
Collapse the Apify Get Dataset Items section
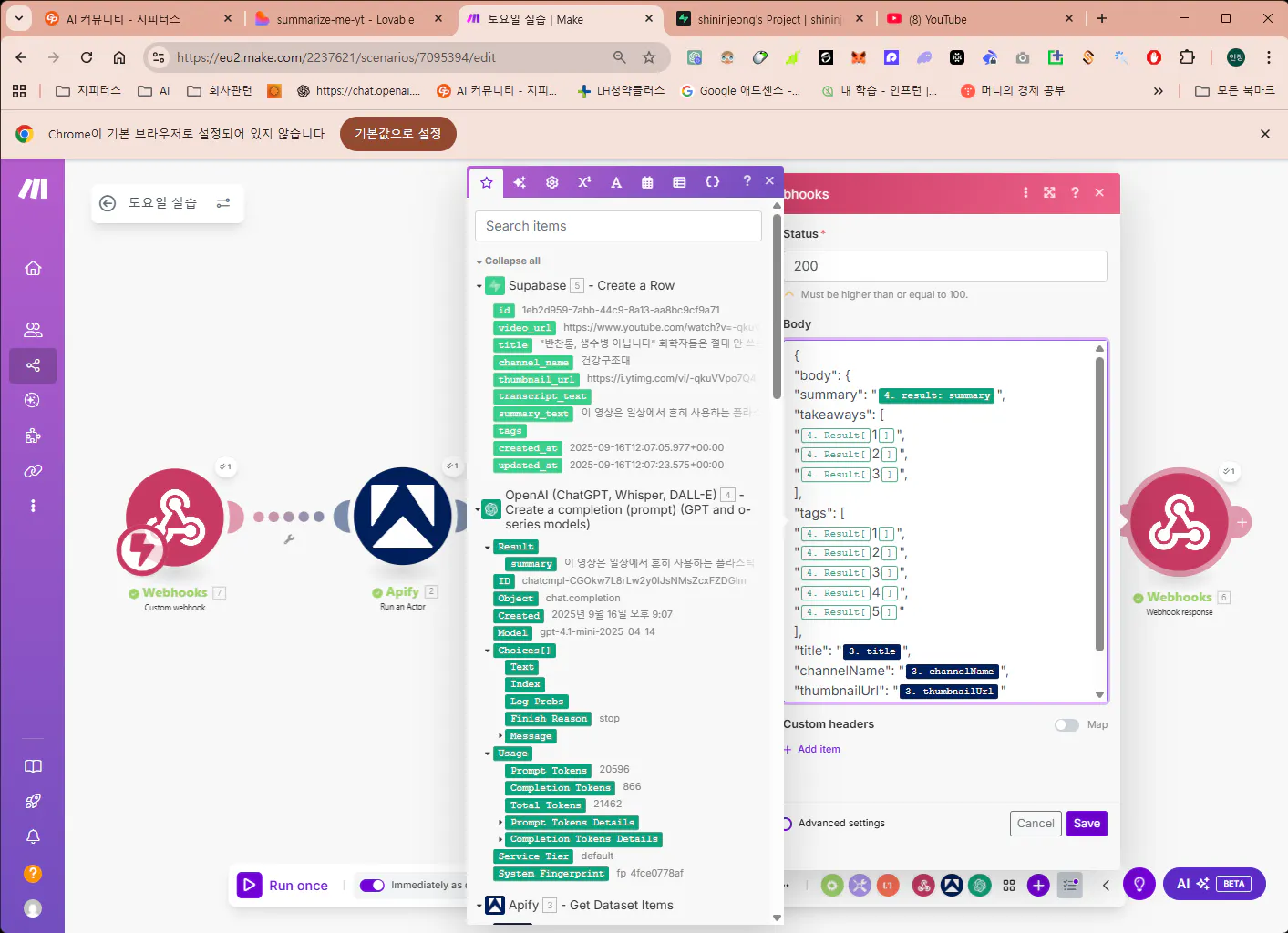point(479,906)
